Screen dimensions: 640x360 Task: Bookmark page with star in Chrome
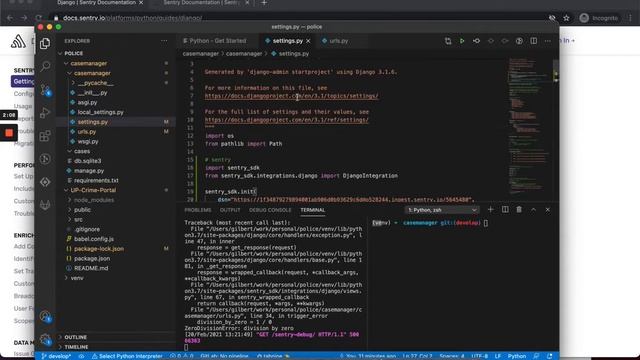point(566,18)
